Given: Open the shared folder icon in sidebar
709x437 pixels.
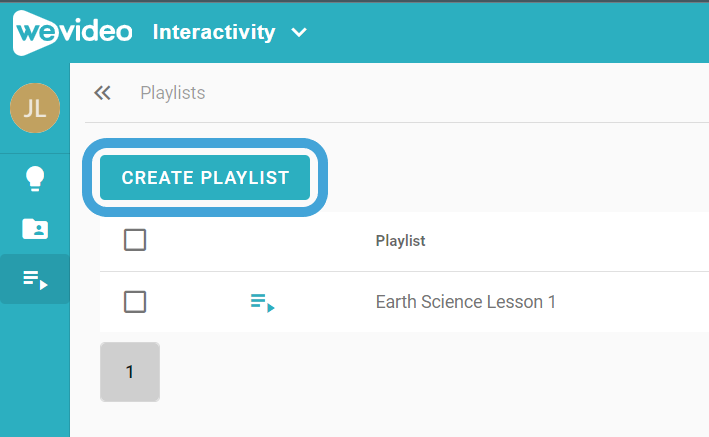Looking at the screenshot, I should tap(35, 228).
